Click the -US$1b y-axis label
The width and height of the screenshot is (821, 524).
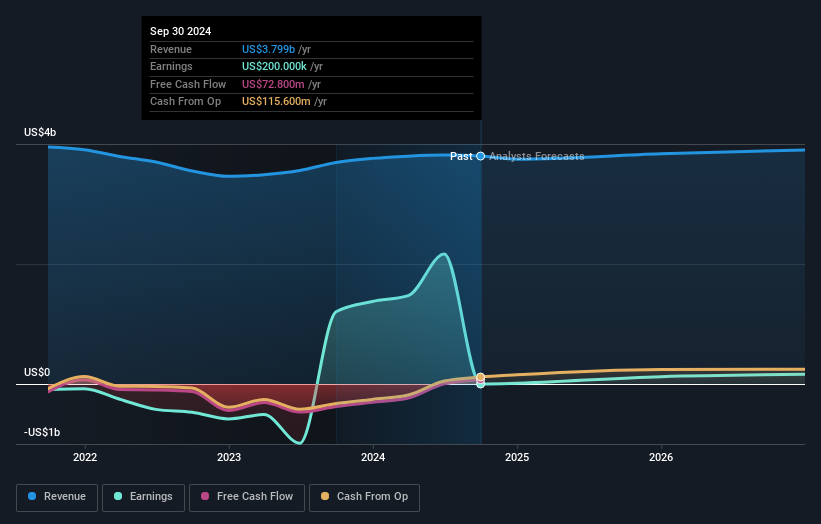pyautogui.click(x=42, y=432)
